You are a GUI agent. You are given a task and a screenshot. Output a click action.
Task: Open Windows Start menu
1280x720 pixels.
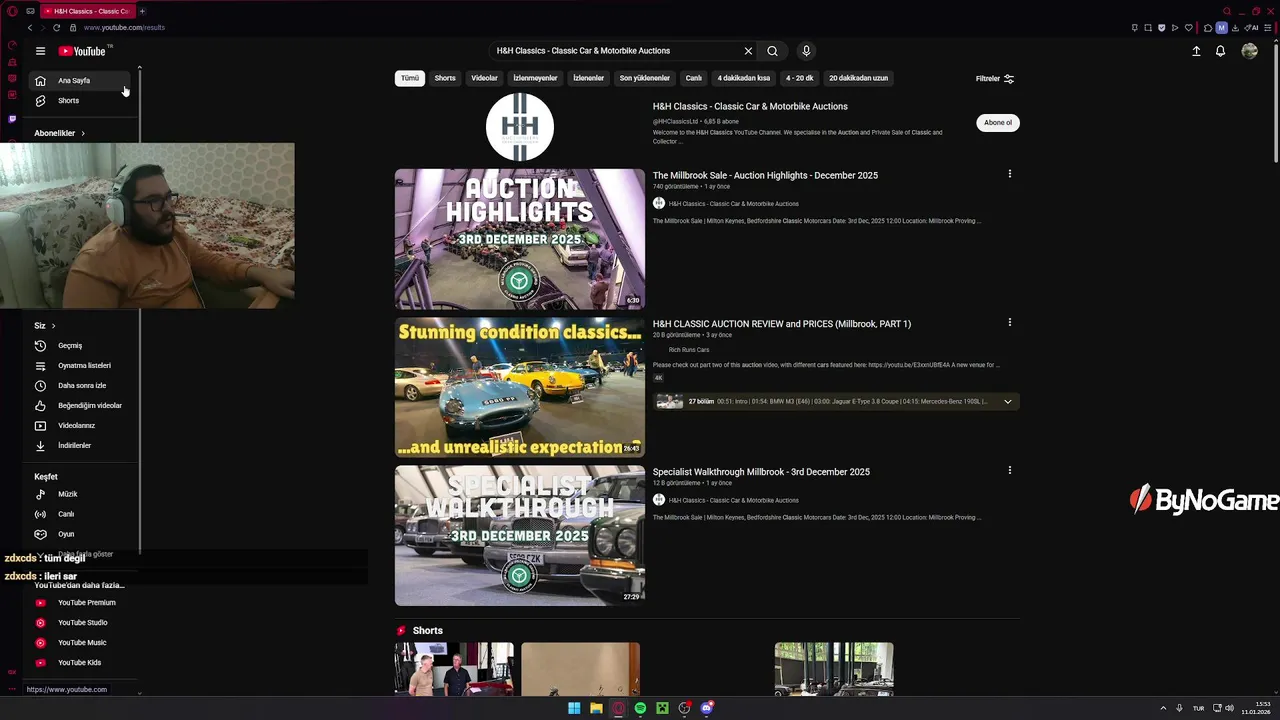tap(574, 708)
